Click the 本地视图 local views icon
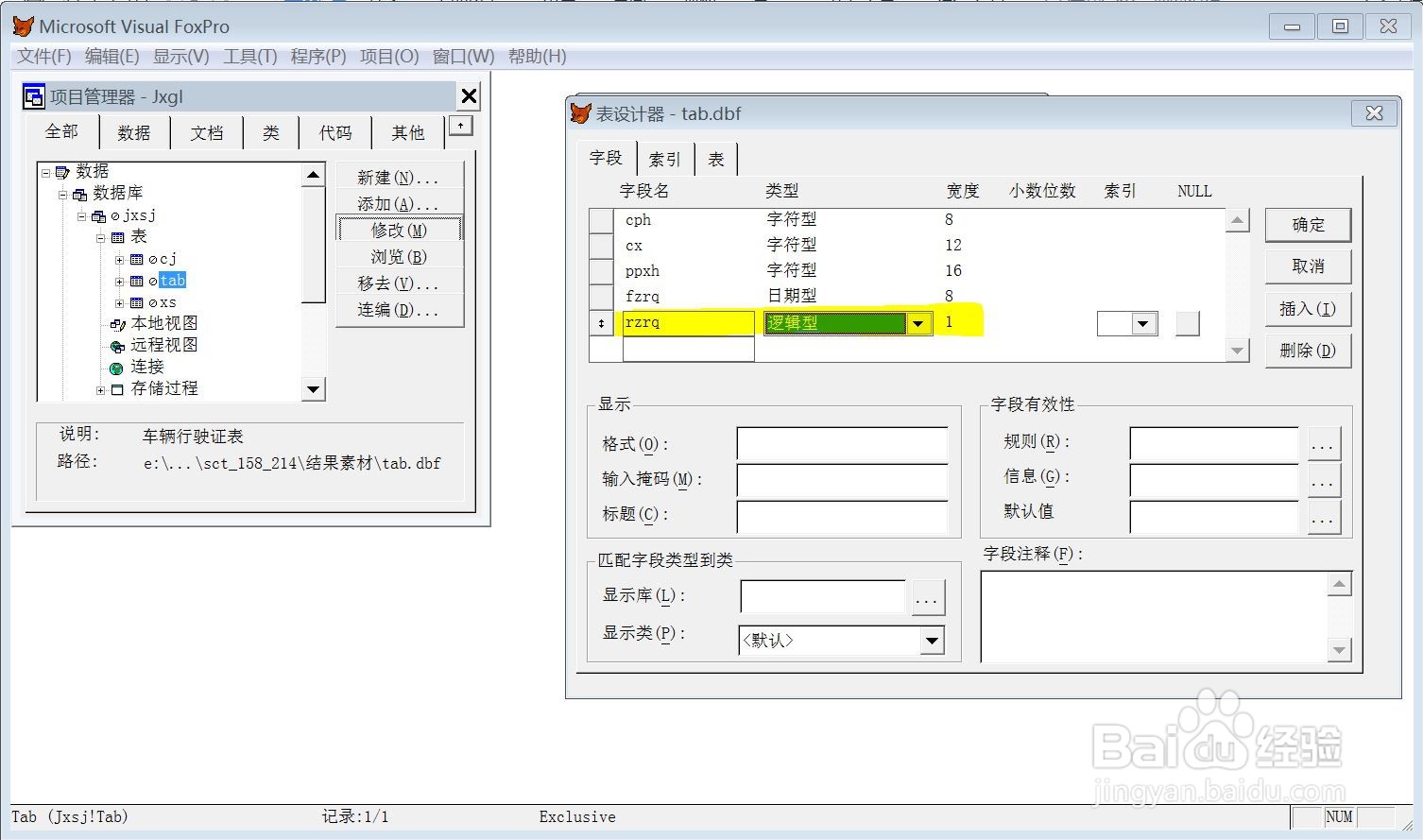Viewport: 1423px width, 840px height. point(117,325)
